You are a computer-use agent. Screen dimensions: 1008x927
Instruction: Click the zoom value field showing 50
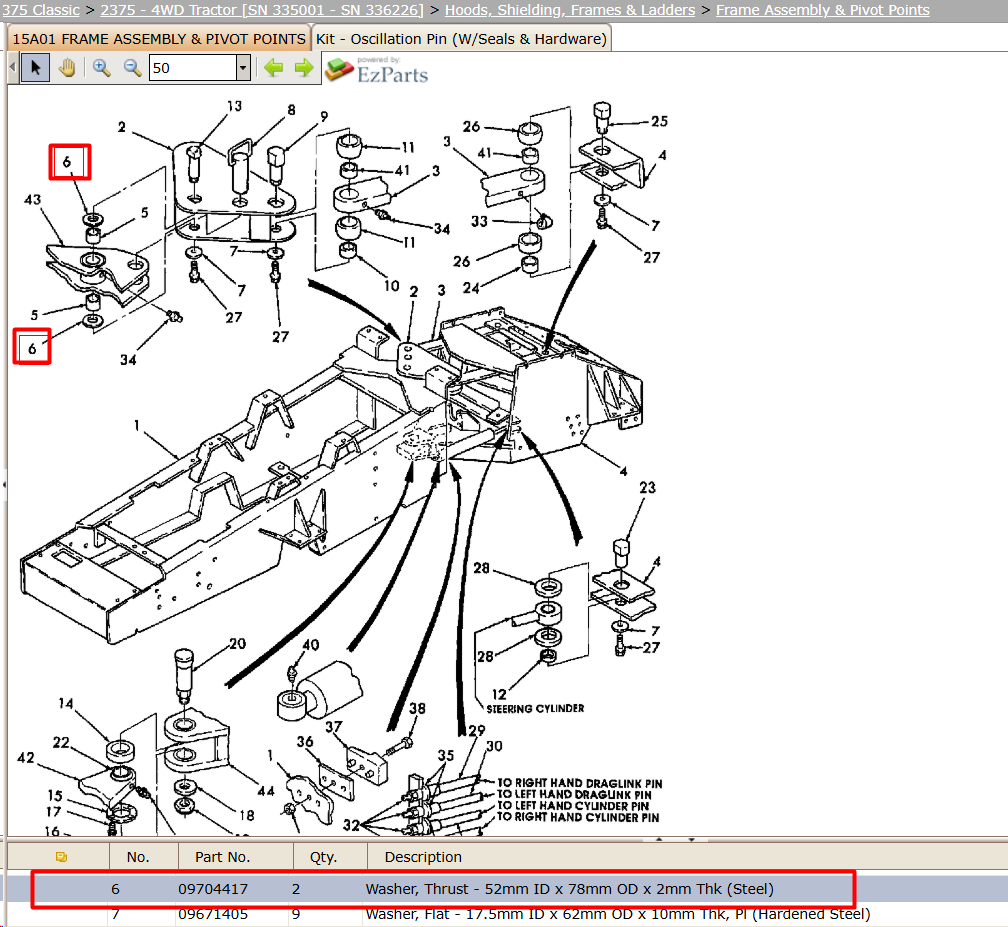tap(193, 68)
